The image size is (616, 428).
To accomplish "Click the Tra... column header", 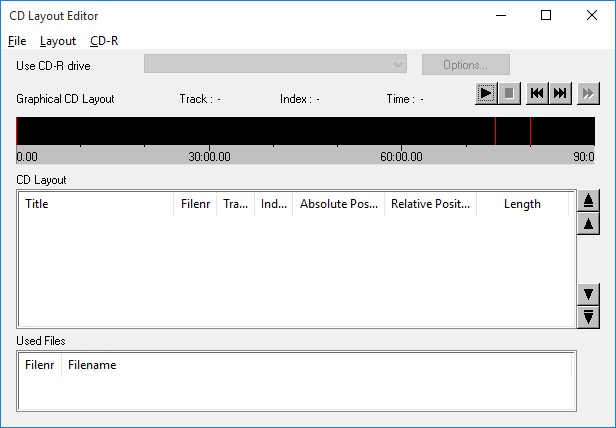I will tap(235, 204).
